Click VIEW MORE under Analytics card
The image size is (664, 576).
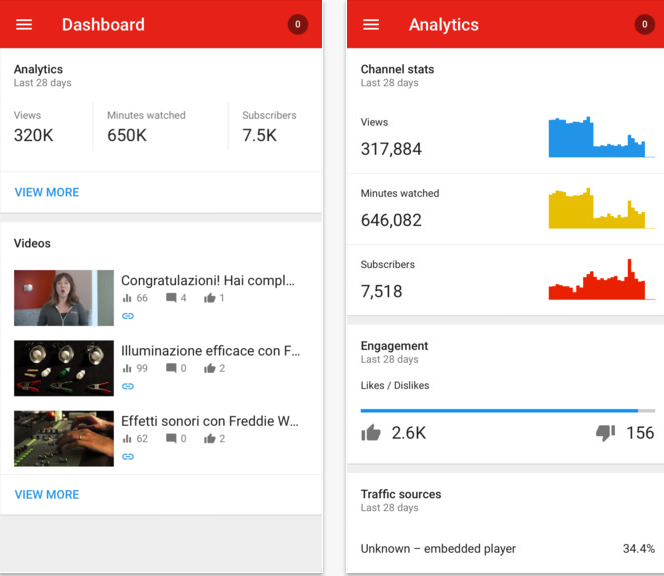click(x=47, y=192)
